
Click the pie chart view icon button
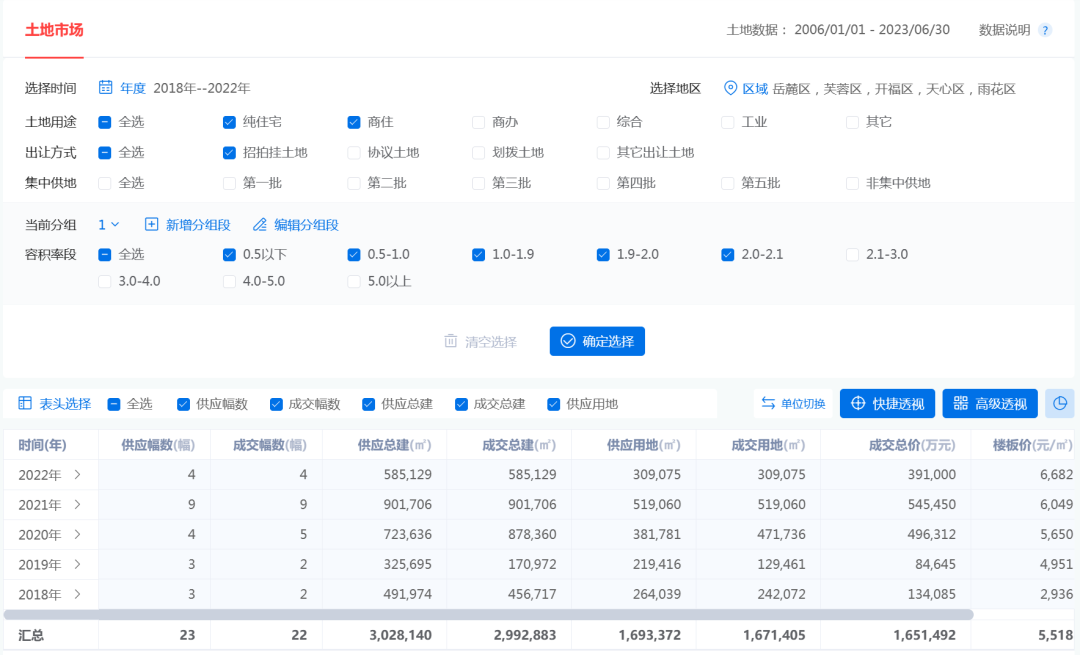[x=1059, y=404]
